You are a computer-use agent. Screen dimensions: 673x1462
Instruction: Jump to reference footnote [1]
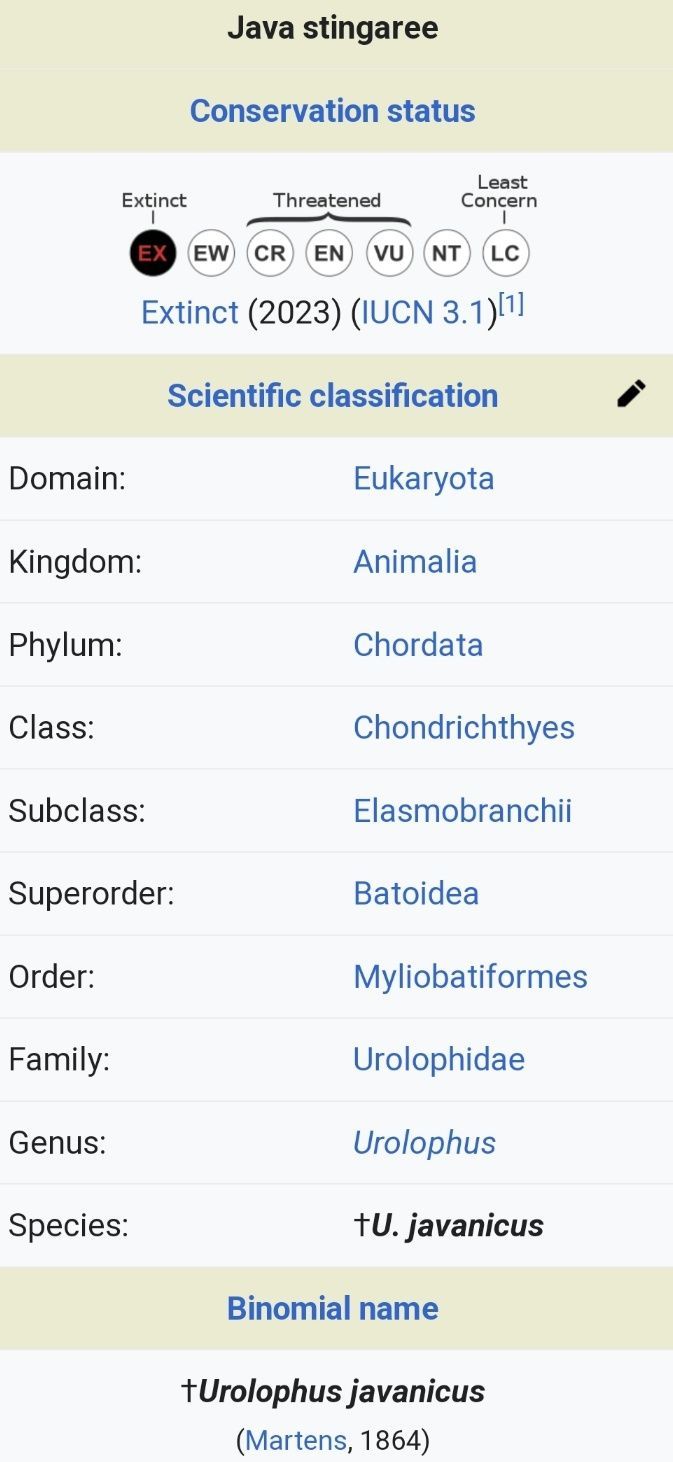[511, 305]
